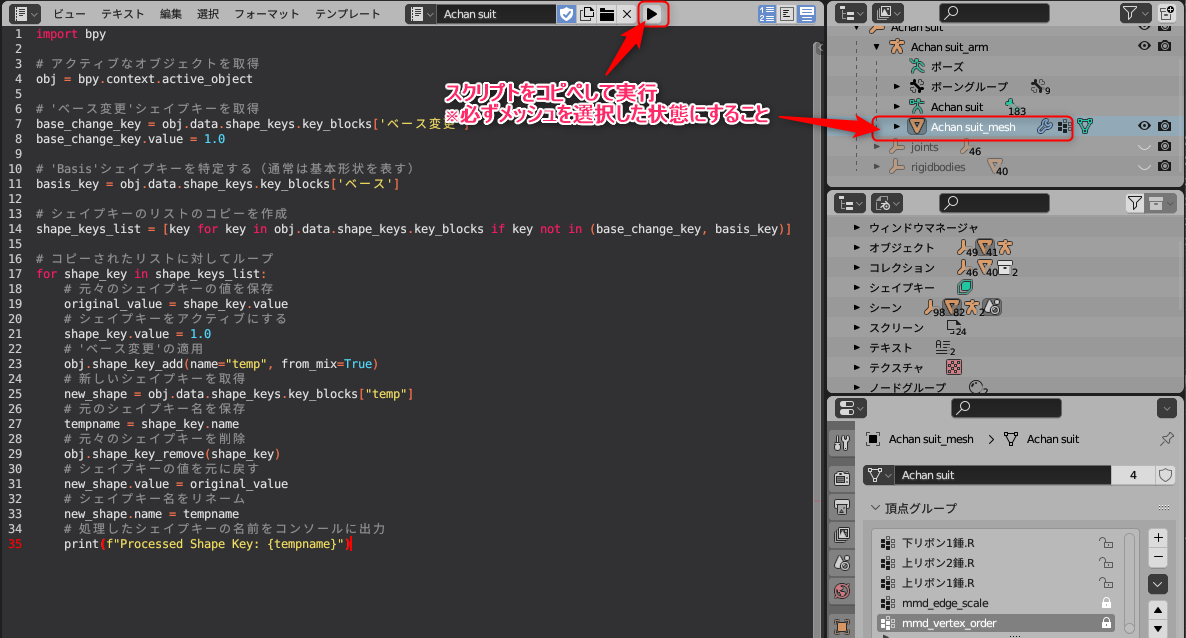Open the フォーマット menu
This screenshot has height=638, width=1186.
[266, 14]
